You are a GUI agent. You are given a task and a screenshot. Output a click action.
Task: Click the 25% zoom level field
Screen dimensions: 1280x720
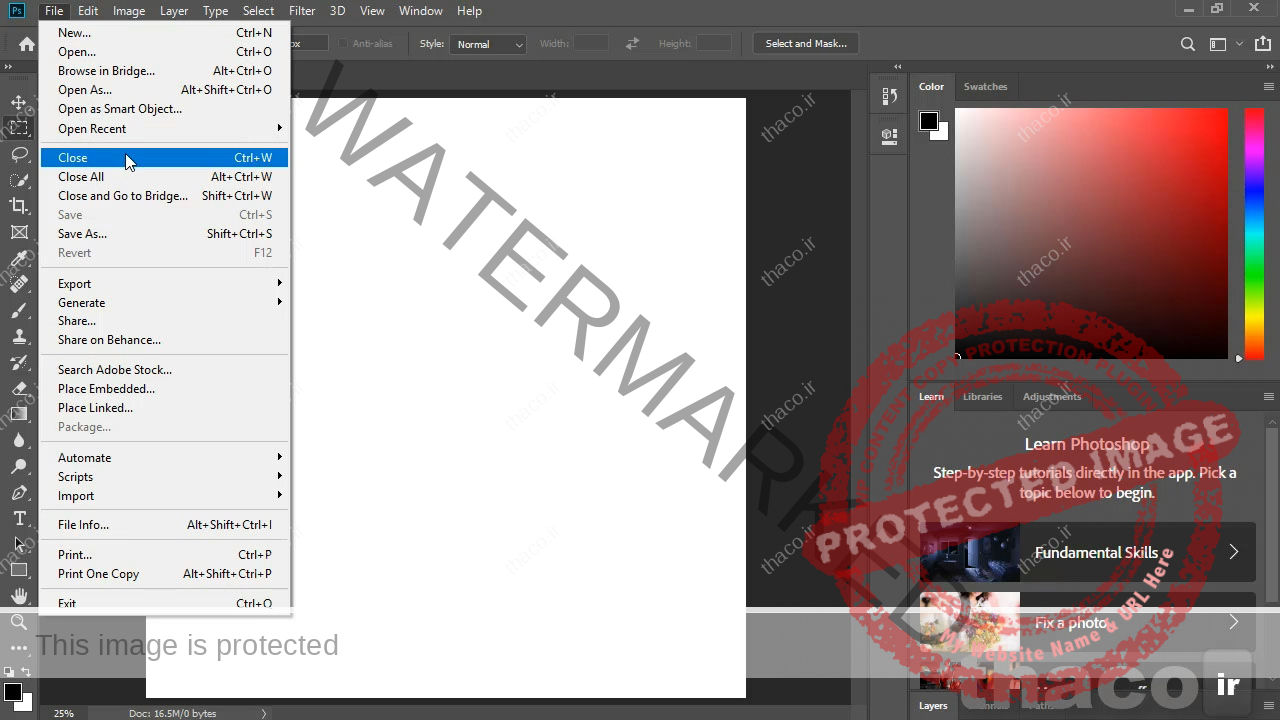point(64,713)
